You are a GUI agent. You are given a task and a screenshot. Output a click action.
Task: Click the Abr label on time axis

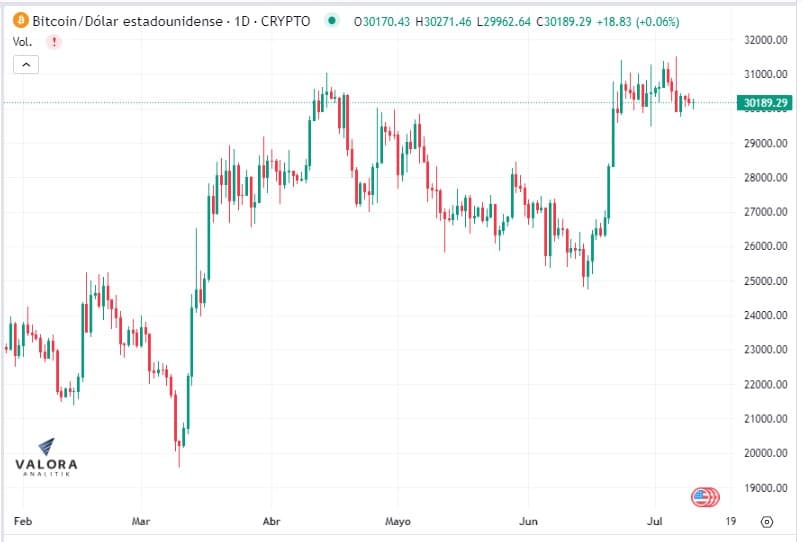272,521
